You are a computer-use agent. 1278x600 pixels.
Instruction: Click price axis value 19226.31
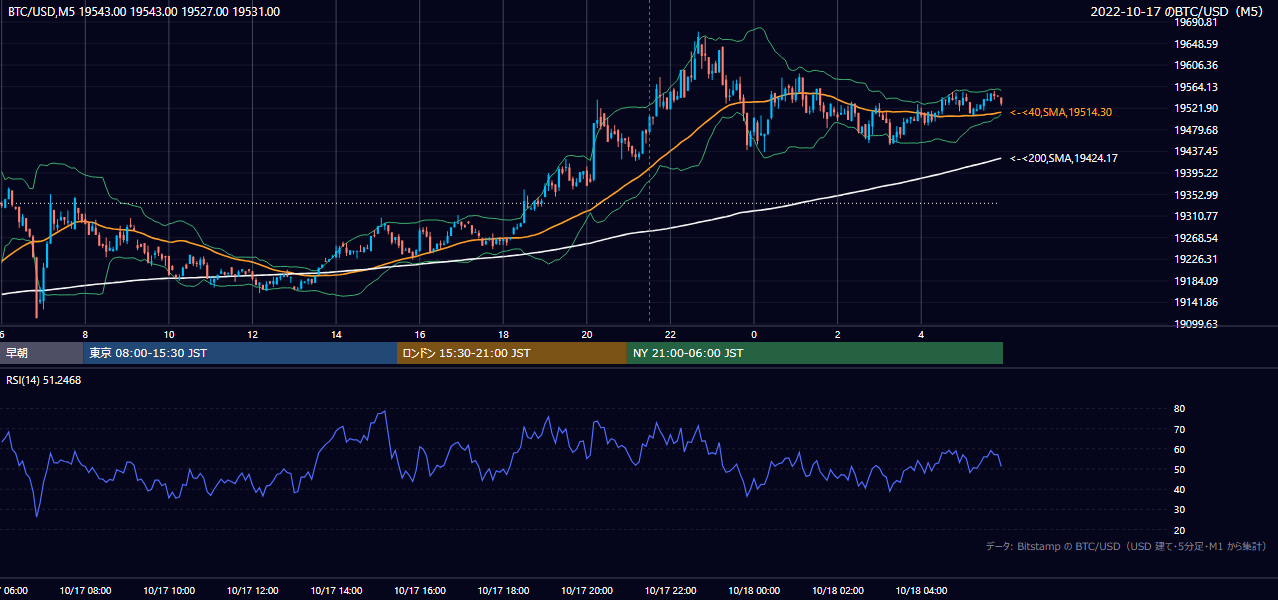tap(1196, 259)
